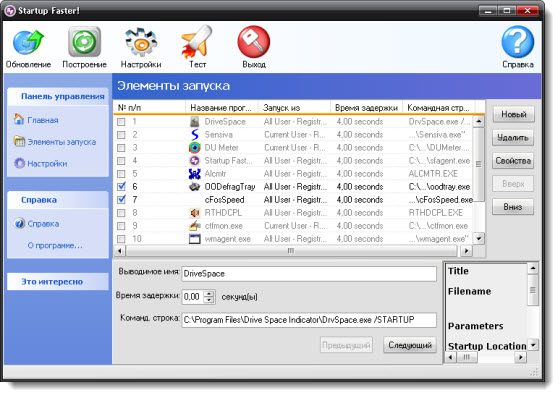This screenshot has height=397, width=560.
Task: Open the Главная link in the sidebar
Action: click(x=43, y=120)
